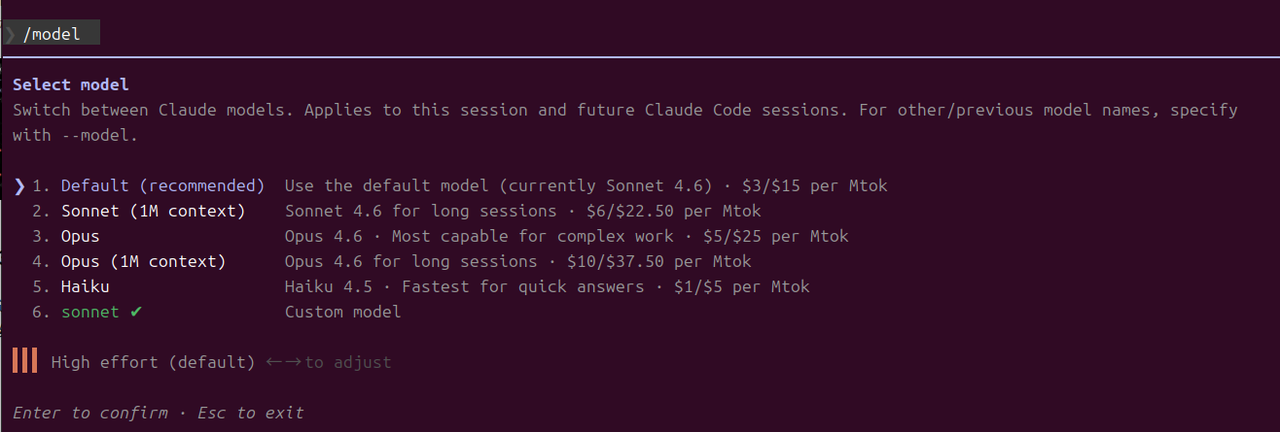
Task: Click the Opus 4.6 most capable description
Action: tap(566, 237)
